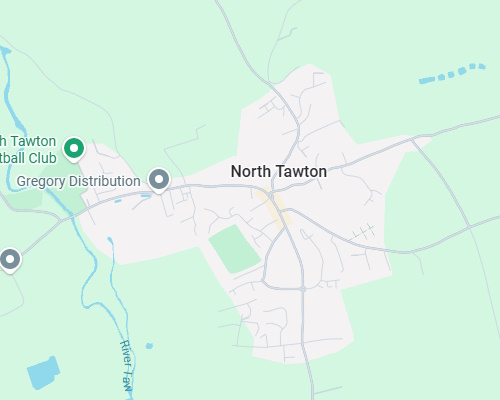Select the green playing field in town
This screenshot has height=400, width=500.
click(234, 249)
